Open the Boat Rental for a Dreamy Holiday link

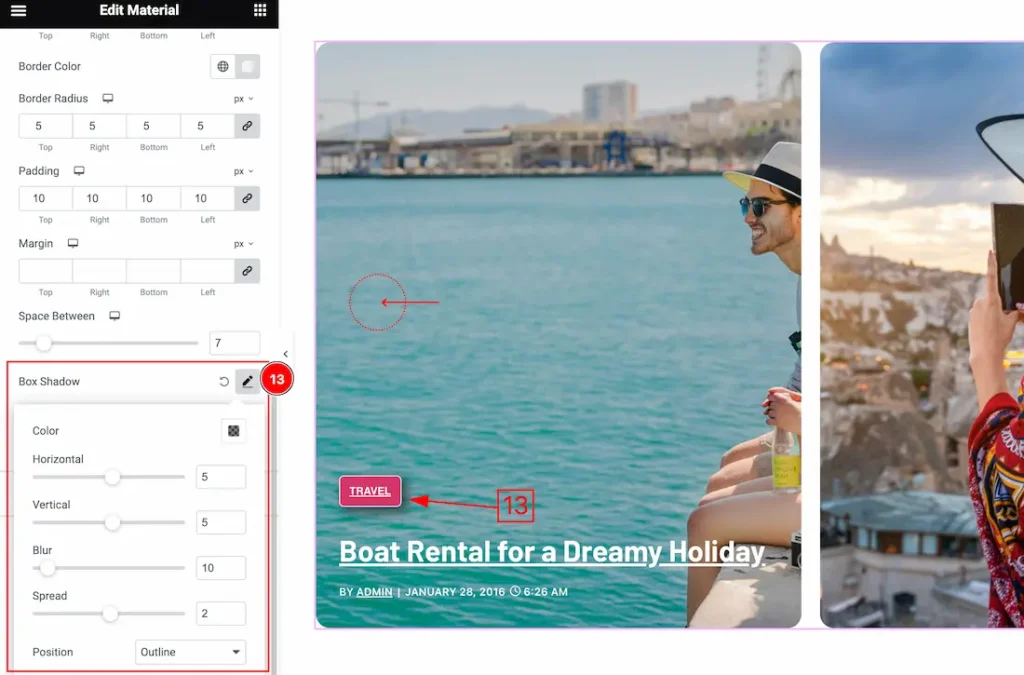(552, 552)
